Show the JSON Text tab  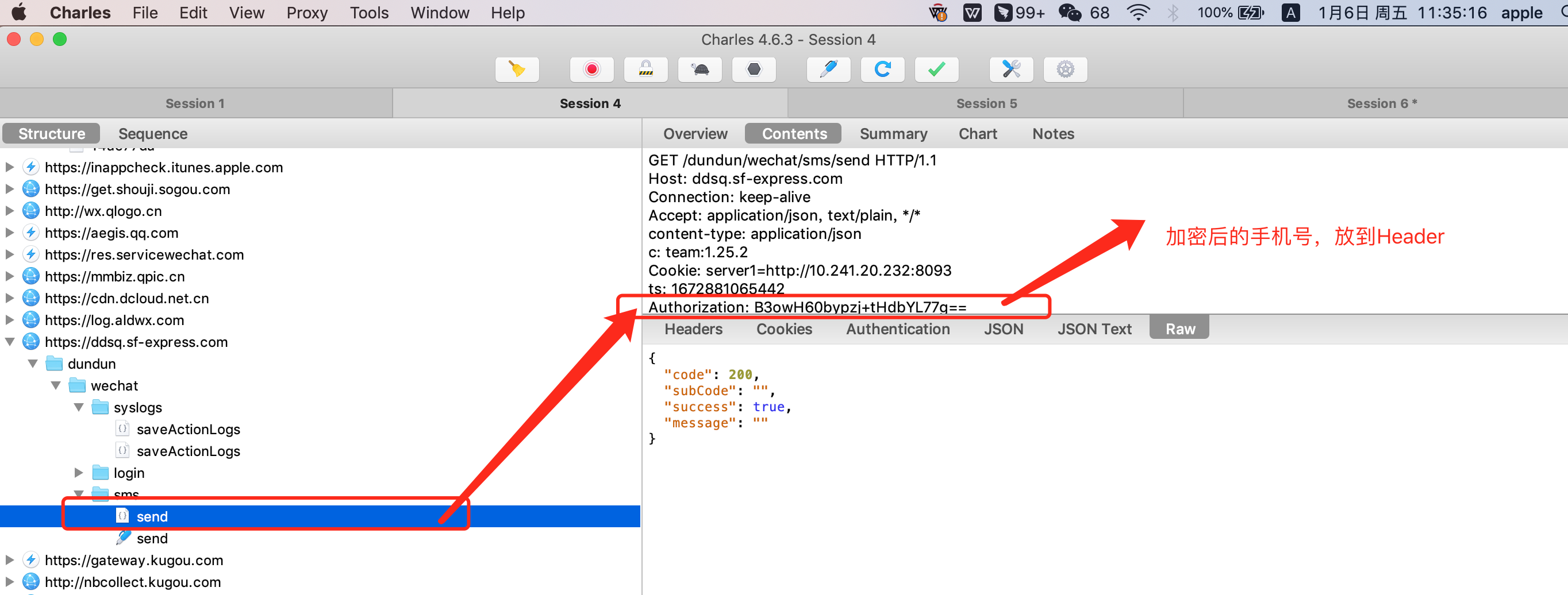(1094, 329)
